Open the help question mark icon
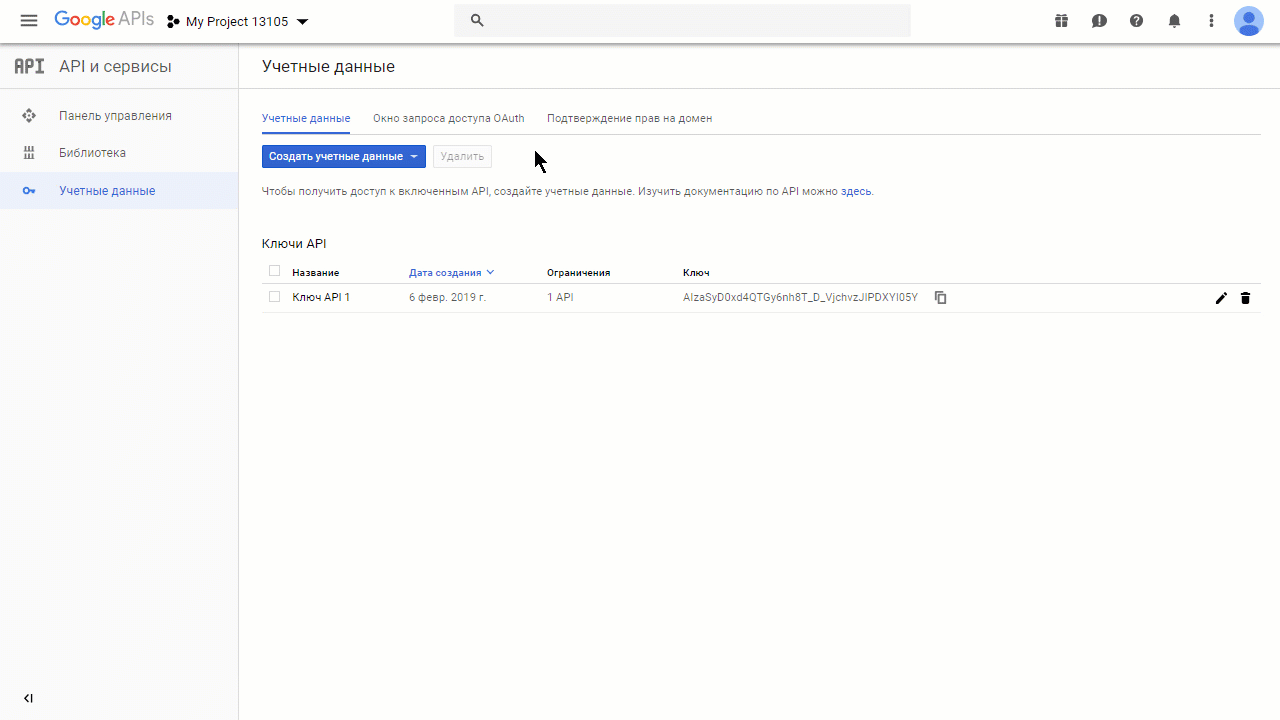 1136,21
